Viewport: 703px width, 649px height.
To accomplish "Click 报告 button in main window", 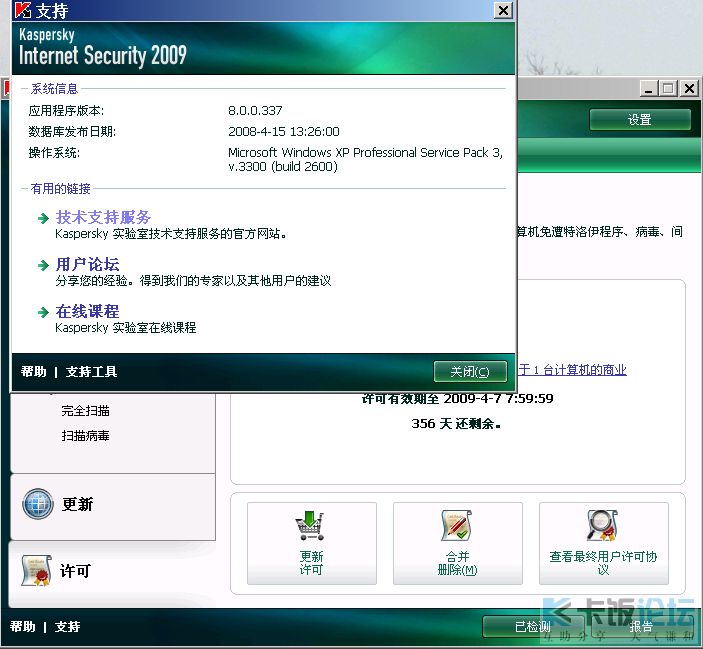I will 642,627.
